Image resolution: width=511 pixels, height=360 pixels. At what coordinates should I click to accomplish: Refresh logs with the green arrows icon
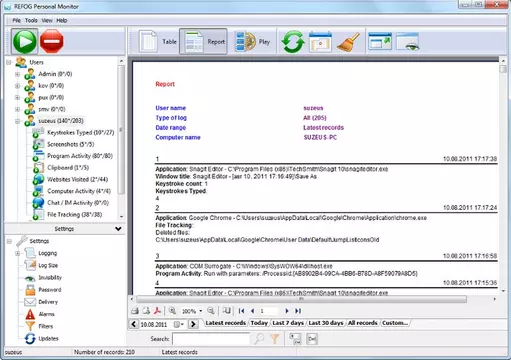[x=293, y=42]
